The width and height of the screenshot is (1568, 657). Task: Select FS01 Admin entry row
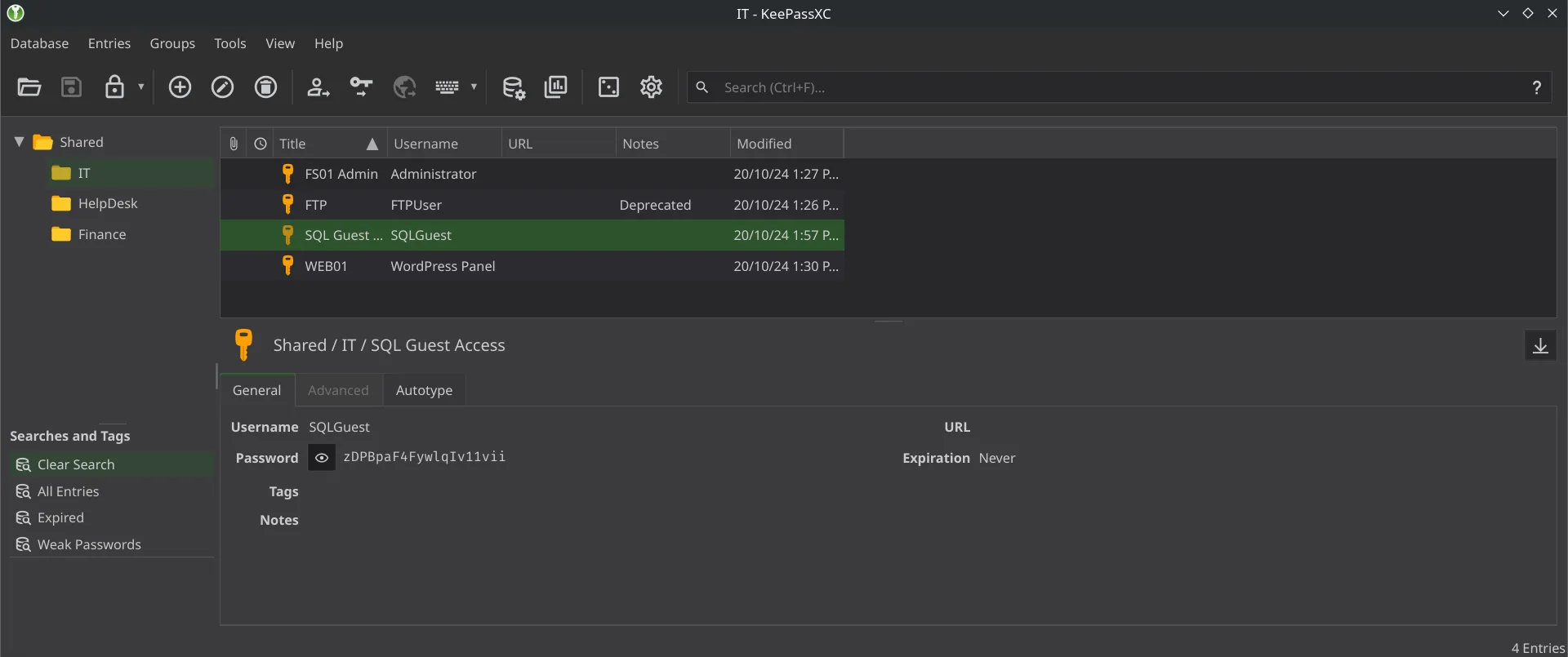pyautogui.click(x=532, y=174)
